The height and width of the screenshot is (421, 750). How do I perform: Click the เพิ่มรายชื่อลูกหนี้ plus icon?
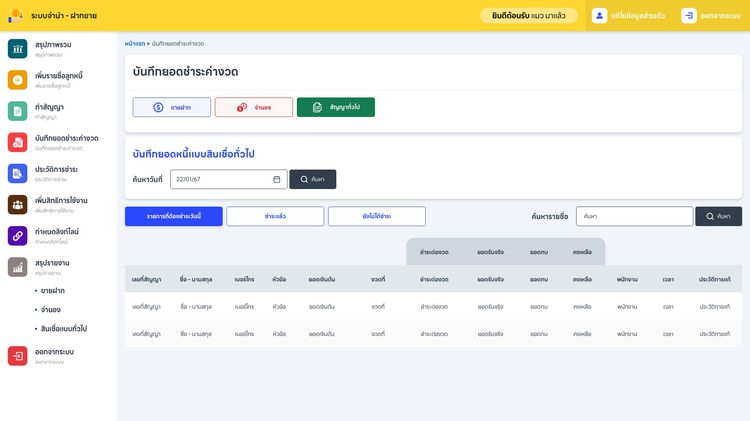(17, 80)
